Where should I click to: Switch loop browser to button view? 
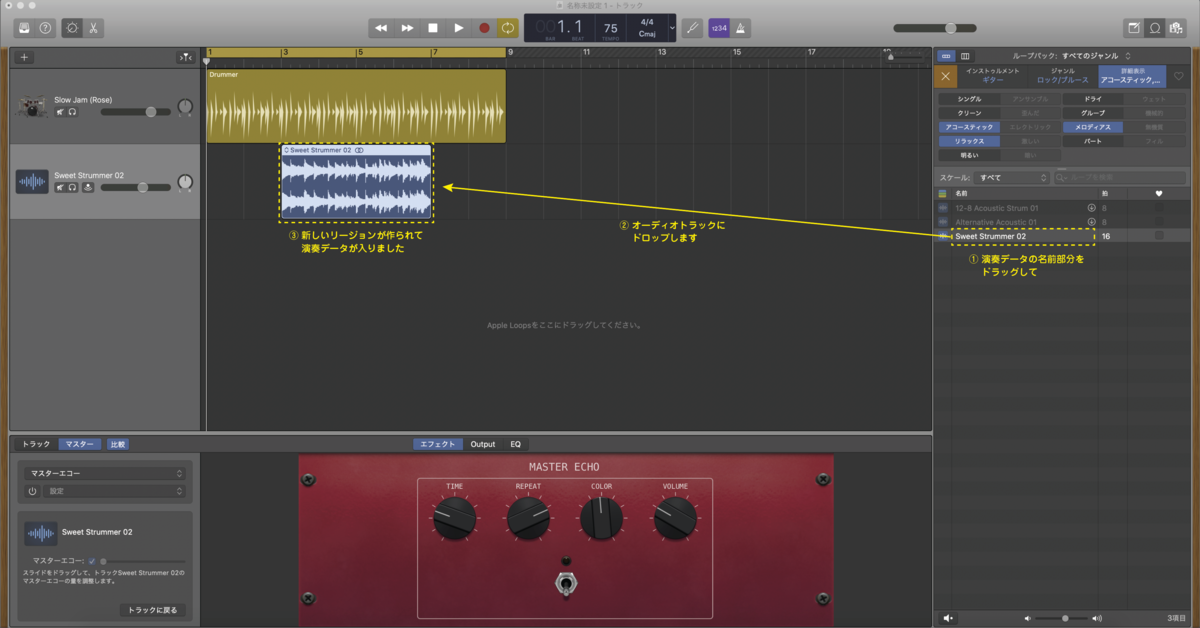pyautogui.click(x=947, y=56)
